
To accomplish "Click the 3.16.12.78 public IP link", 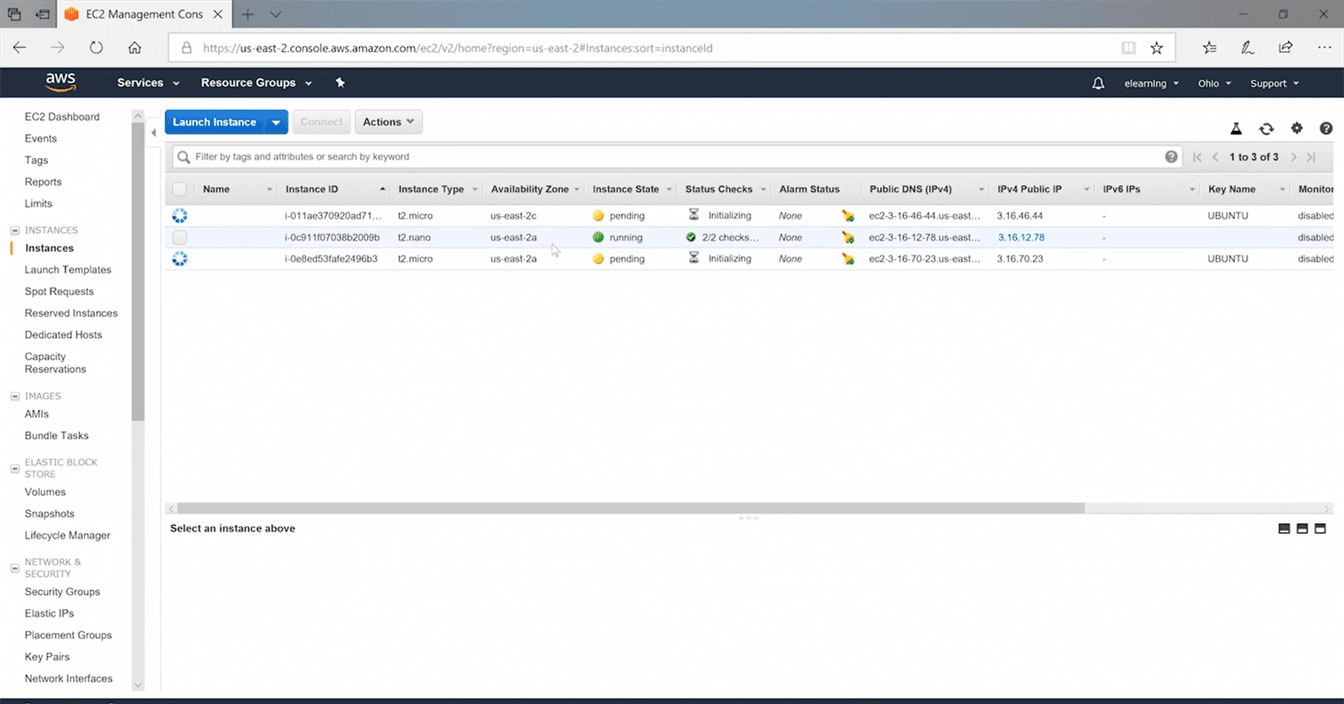I will pyautogui.click(x=1021, y=238).
